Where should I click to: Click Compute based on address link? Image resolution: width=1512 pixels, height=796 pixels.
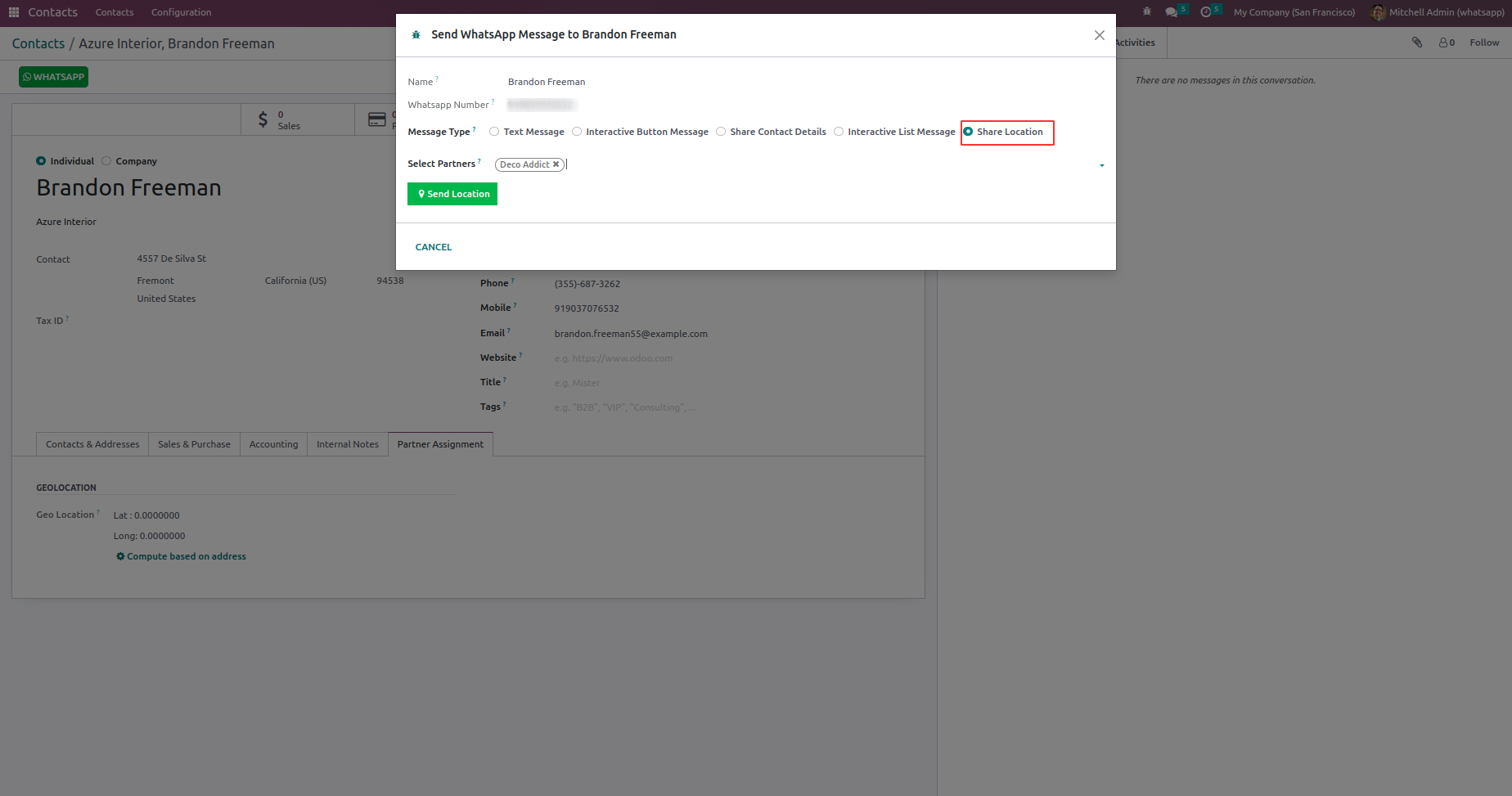(181, 556)
